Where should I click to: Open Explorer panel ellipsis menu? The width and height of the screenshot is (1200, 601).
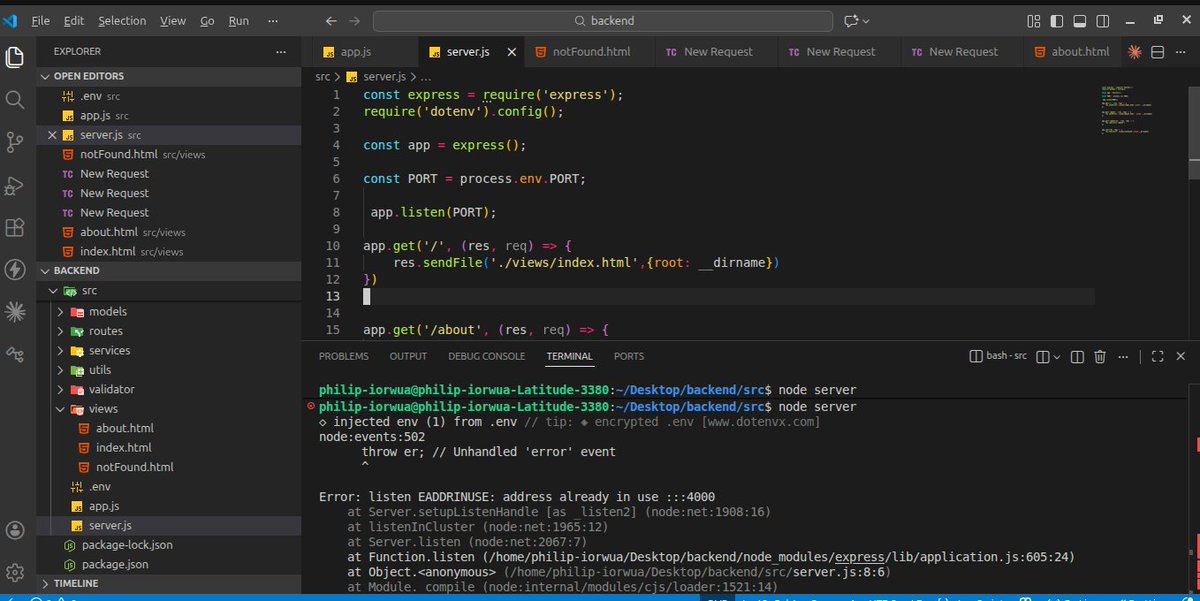pyautogui.click(x=281, y=51)
